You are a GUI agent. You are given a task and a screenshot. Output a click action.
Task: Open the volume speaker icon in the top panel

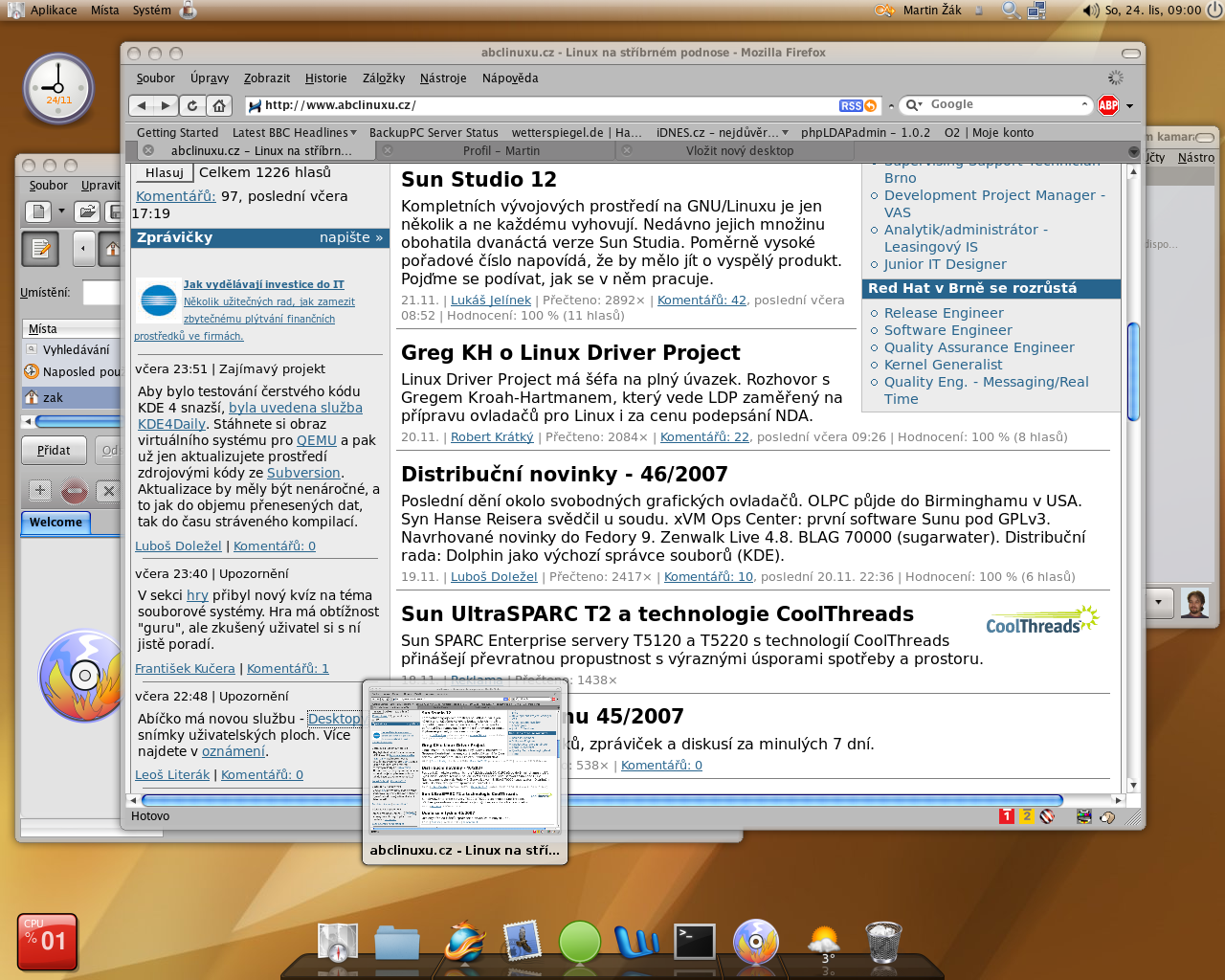pos(1091,10)
